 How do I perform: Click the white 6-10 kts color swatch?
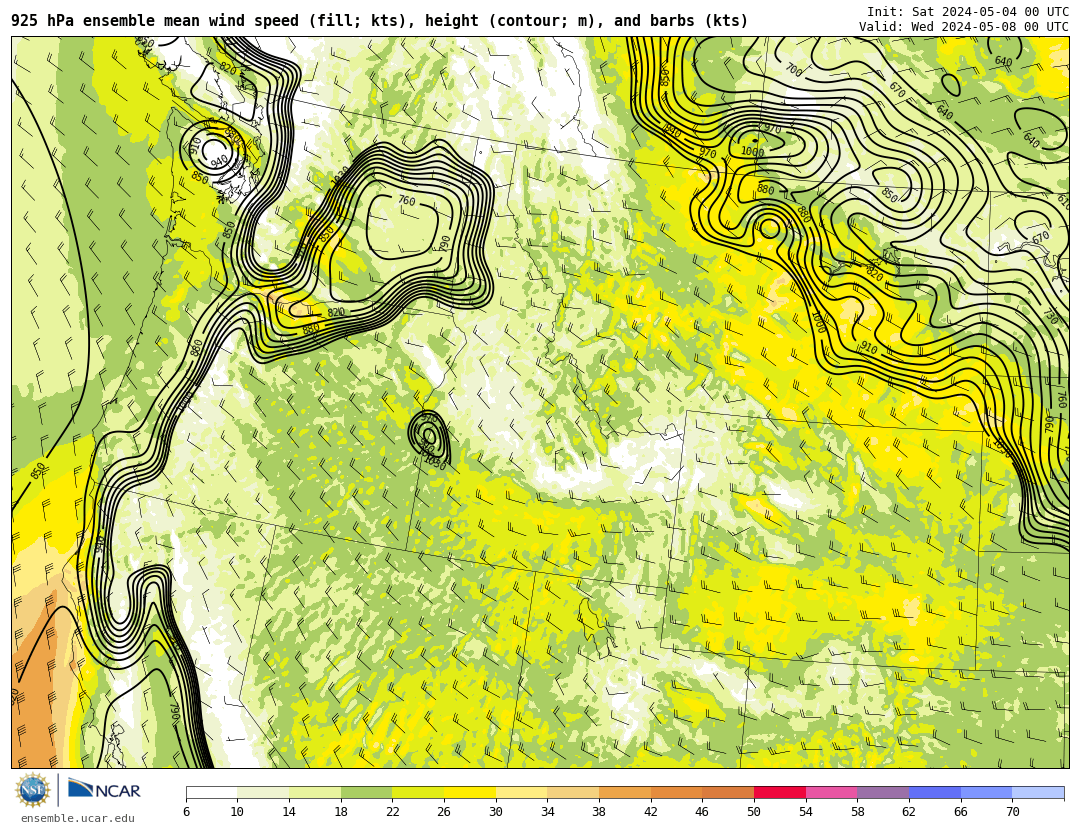(211, 792)
